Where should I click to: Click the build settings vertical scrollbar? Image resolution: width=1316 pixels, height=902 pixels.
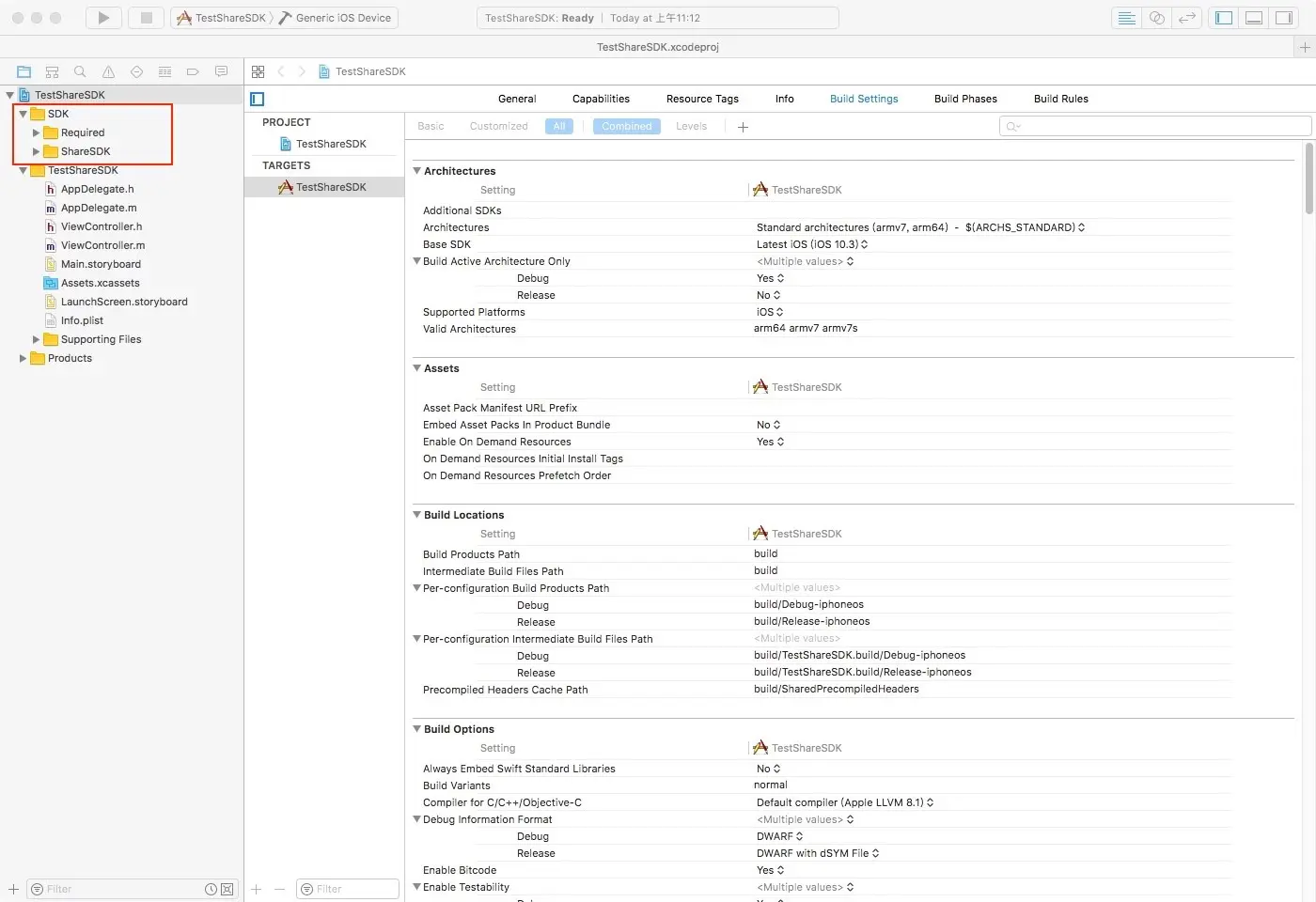point(1308,179)
